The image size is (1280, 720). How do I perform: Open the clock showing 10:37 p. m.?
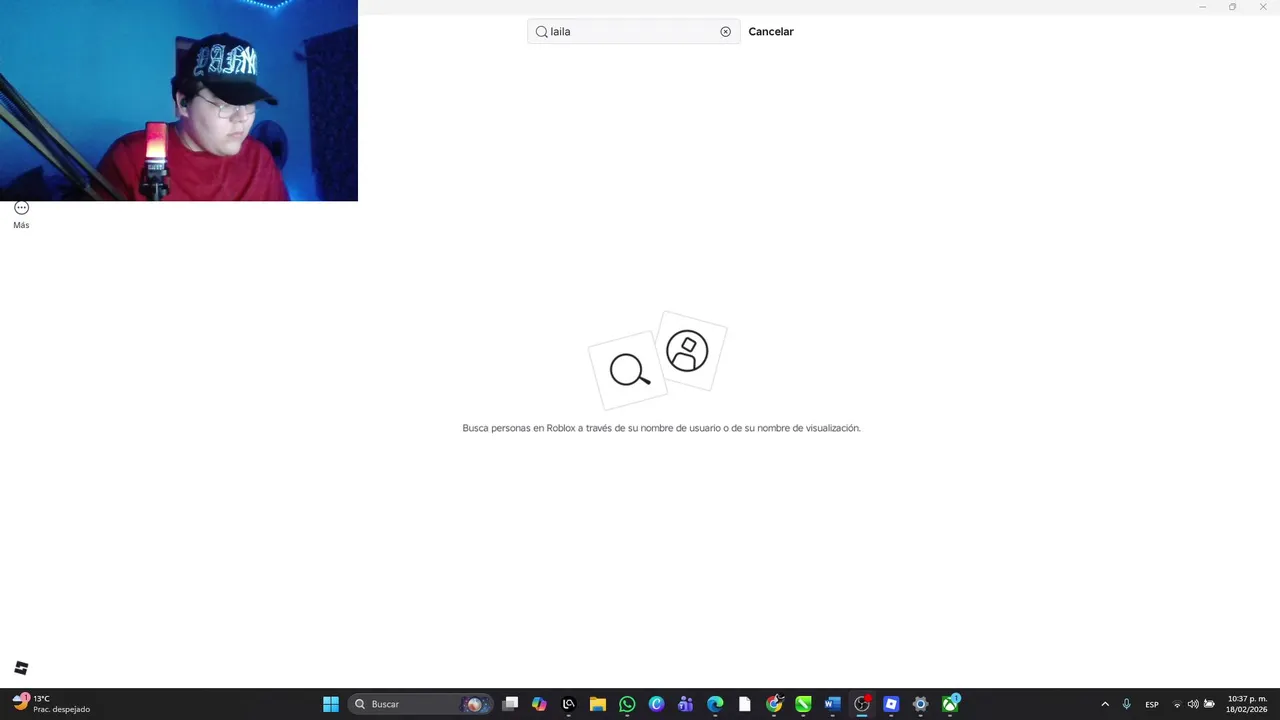(x=1247, y=704)
